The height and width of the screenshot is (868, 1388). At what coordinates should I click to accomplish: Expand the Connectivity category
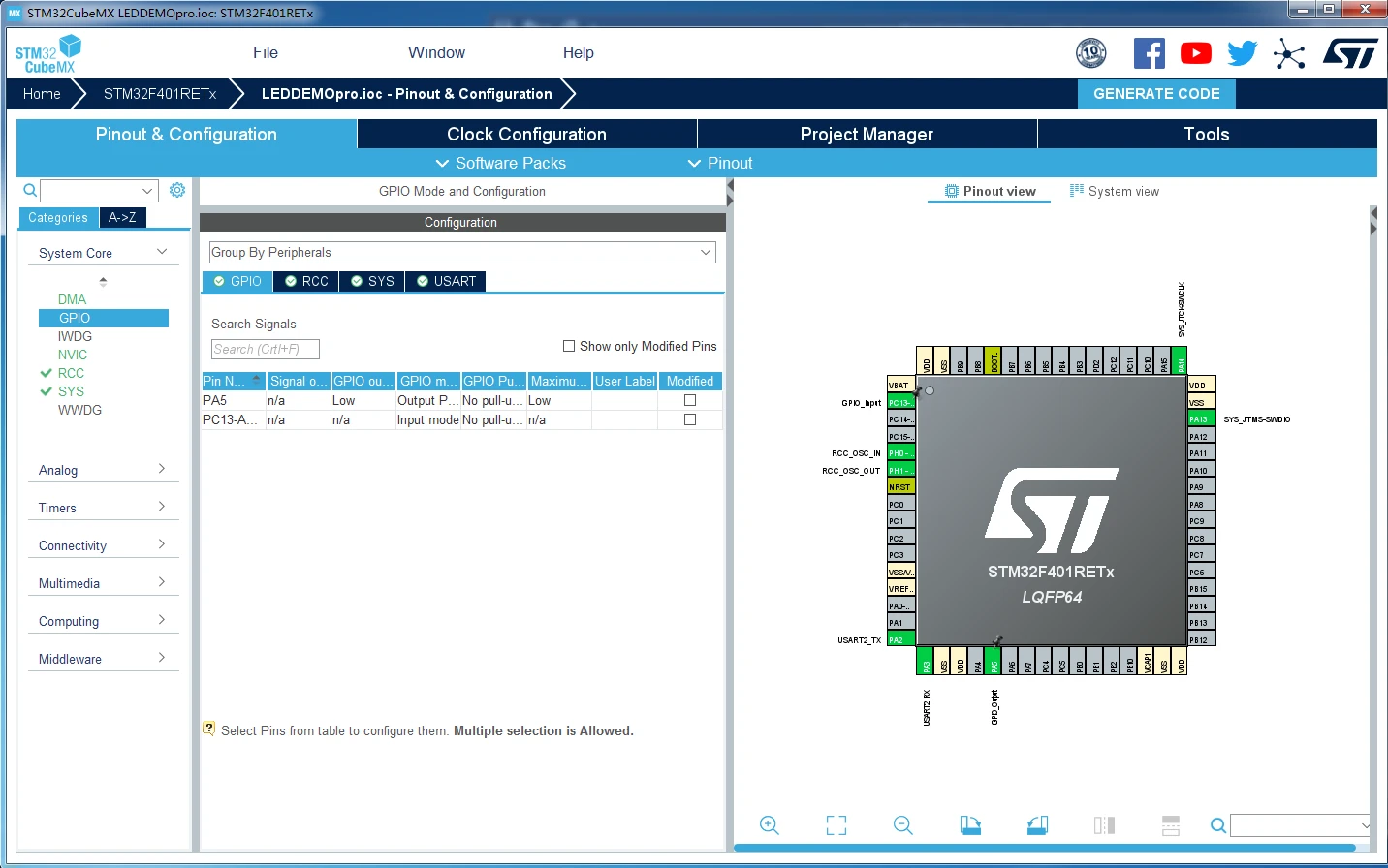[x=103, y=545]
